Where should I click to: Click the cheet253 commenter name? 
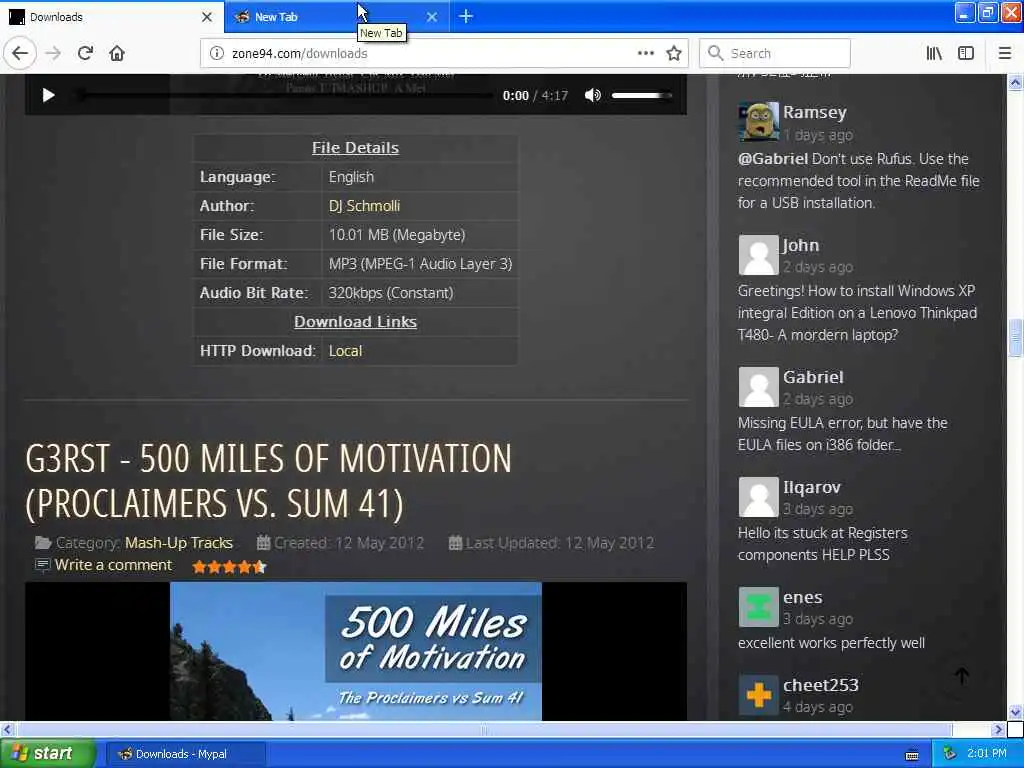(x=821, y=685)
